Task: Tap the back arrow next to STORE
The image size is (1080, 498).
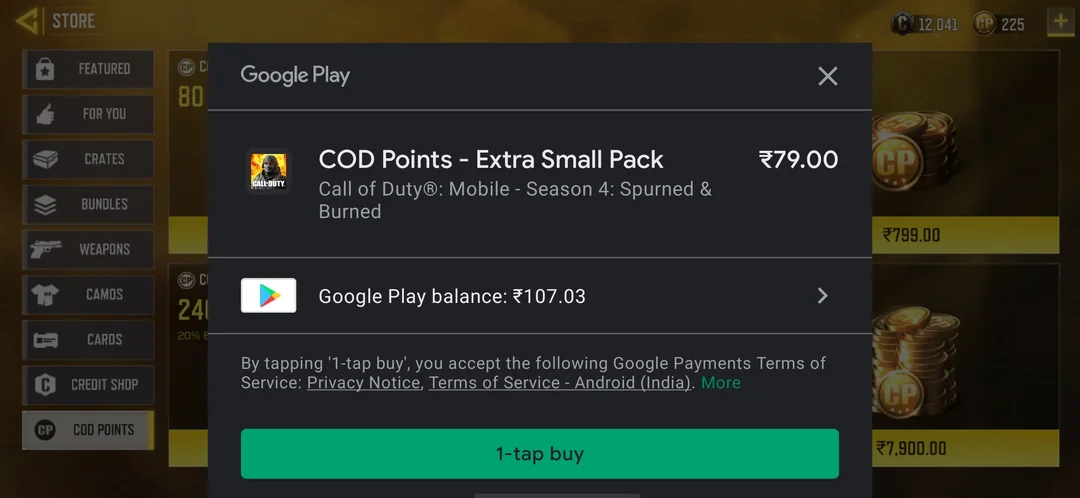Action: pyautogui.click(x=27, y=20)
